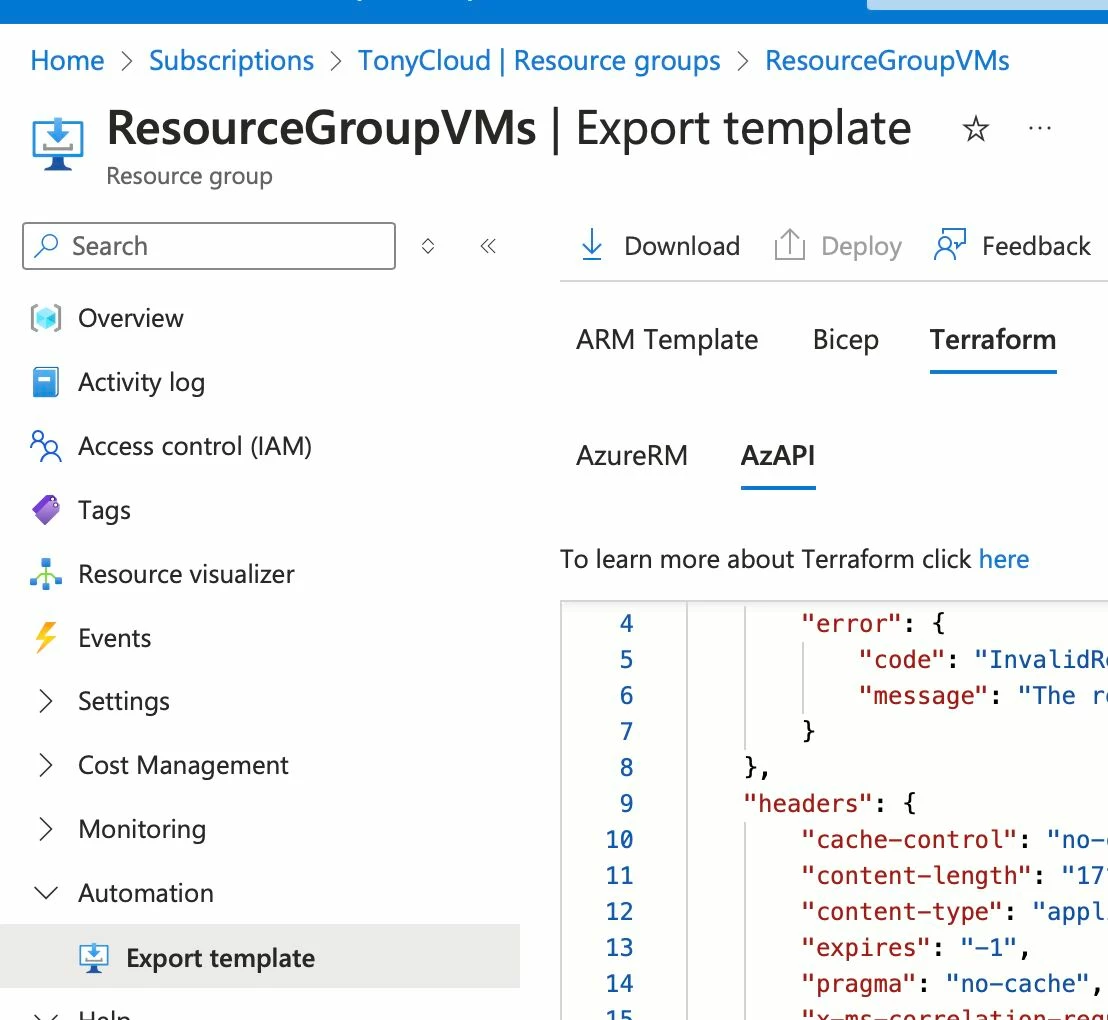Open Overview in the sidebar

pyautogui.click(x=131, y=318)
